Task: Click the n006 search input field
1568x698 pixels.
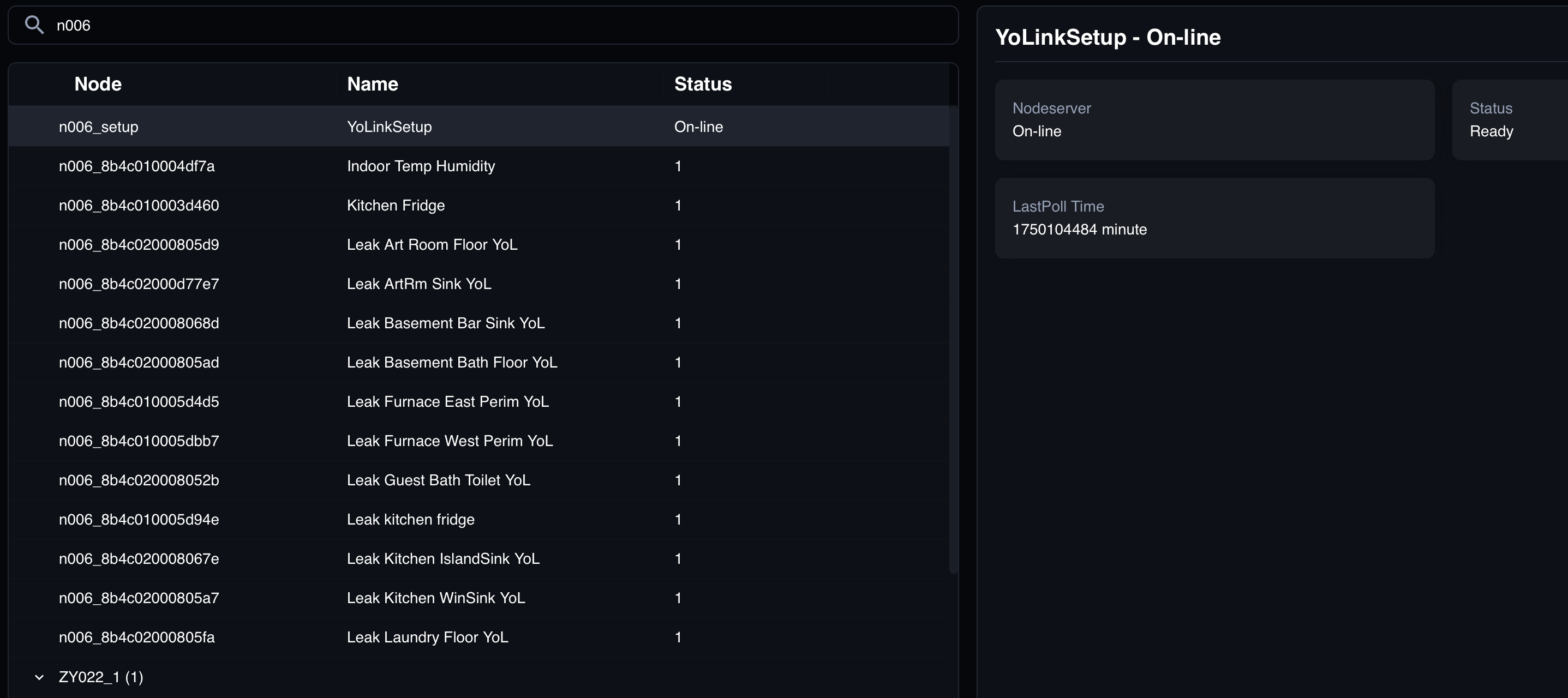Action: click(487, 26)
